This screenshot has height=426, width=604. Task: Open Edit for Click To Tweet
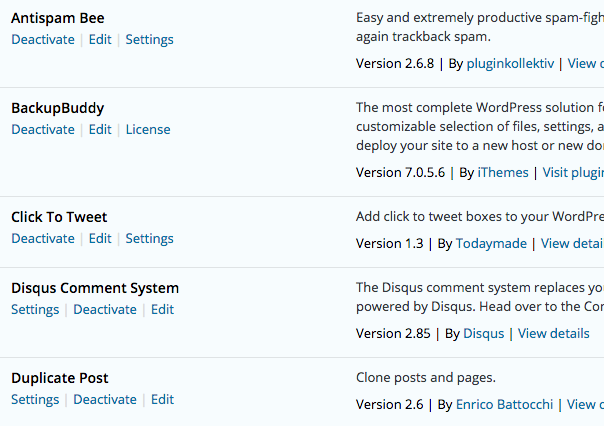[x=100, y=239]
